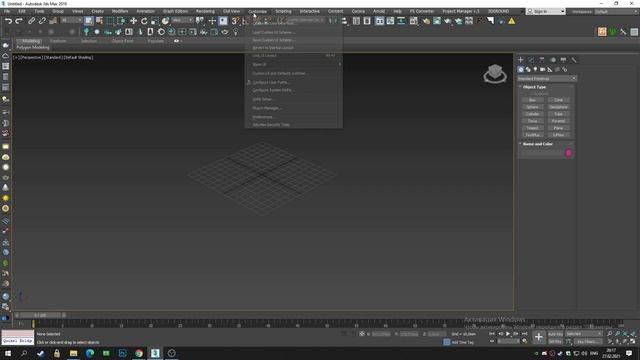The image size is (640, 360).
Task: Open the Modify tab in command panel
Action: 531,60
